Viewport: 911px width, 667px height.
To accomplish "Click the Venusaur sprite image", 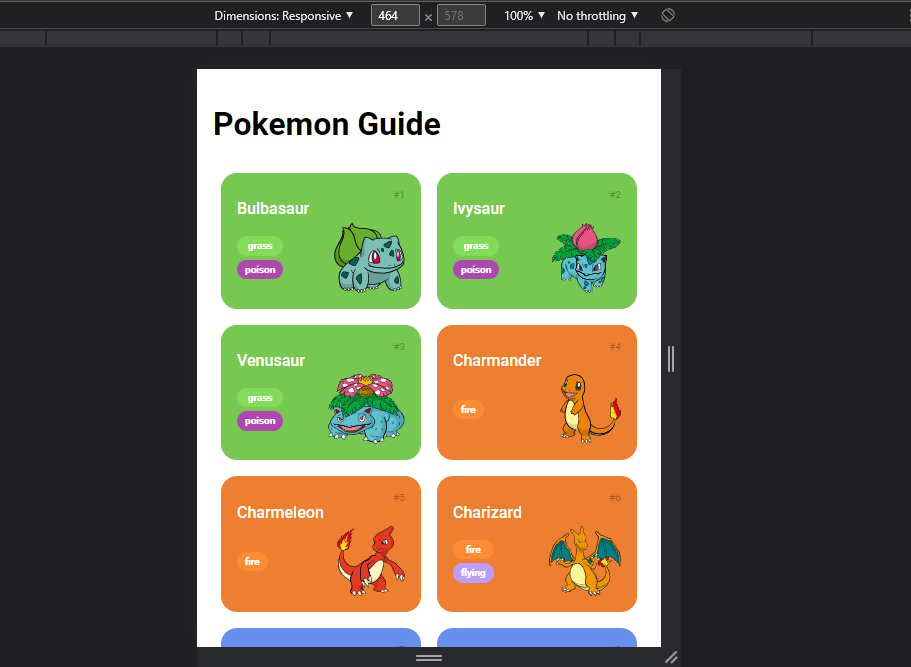I will coord(370,410).
